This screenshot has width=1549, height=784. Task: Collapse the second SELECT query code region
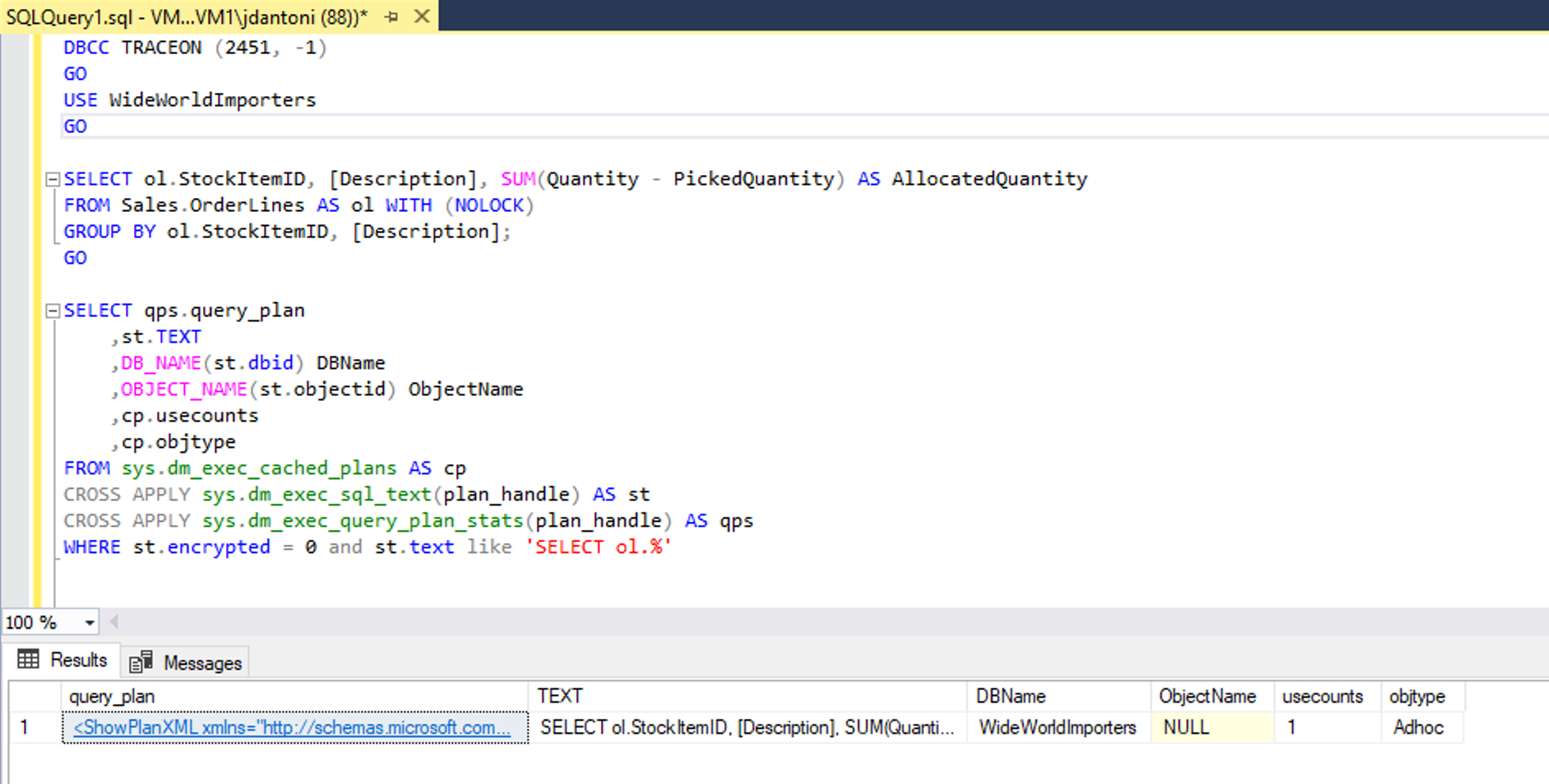click(x=53, y=310)
